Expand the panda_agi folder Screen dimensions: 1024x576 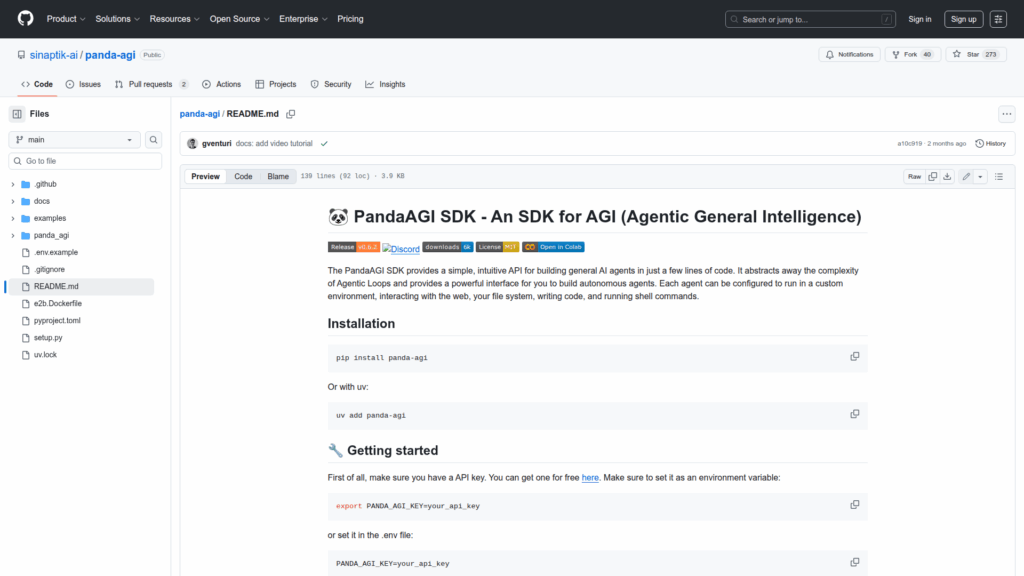13,236
